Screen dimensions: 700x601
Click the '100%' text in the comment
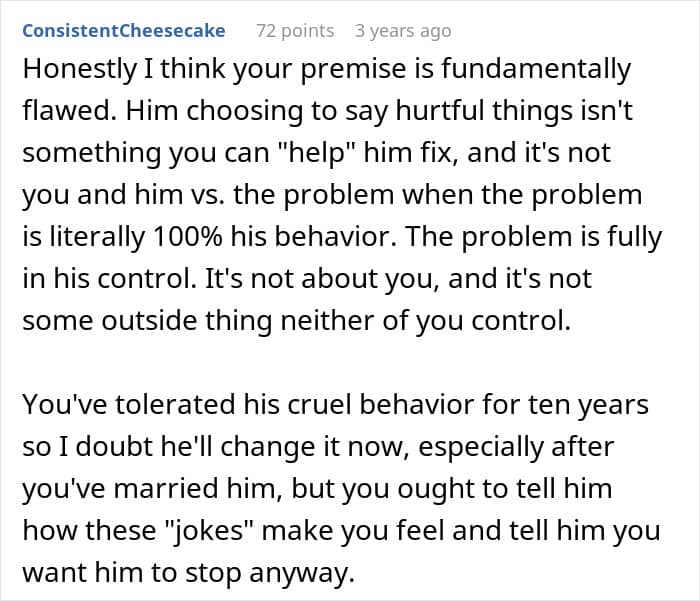(187, 237)
